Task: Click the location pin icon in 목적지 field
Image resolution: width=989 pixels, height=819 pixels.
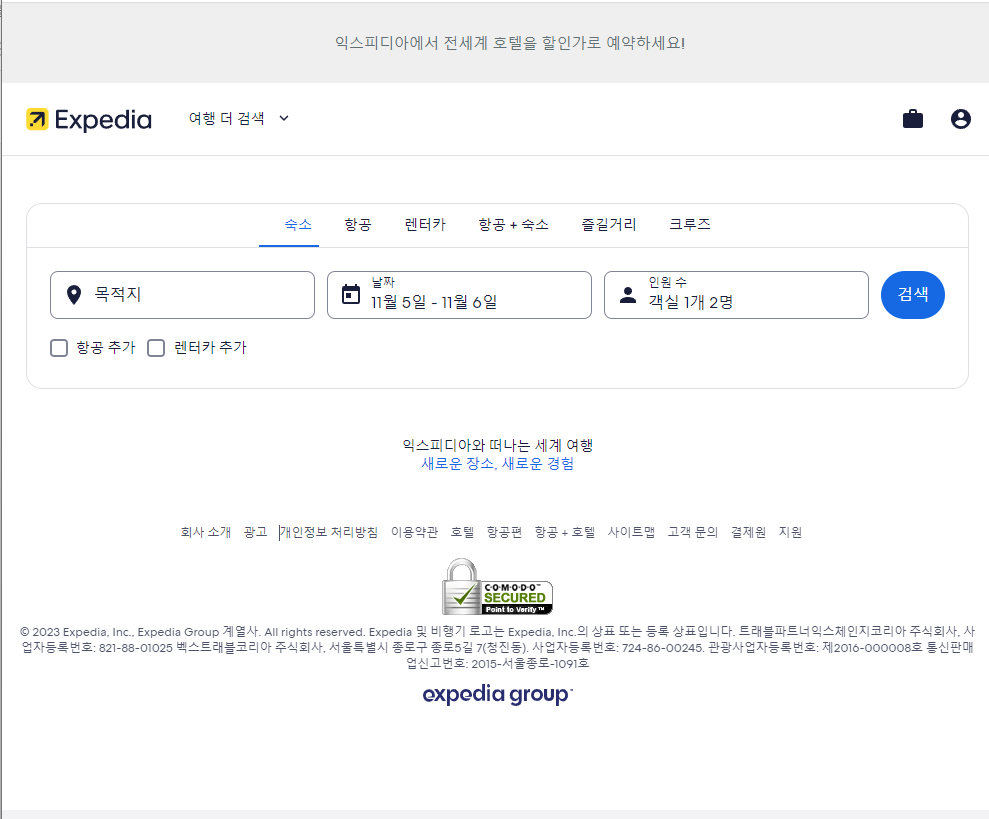Action: tap(72, 294)
